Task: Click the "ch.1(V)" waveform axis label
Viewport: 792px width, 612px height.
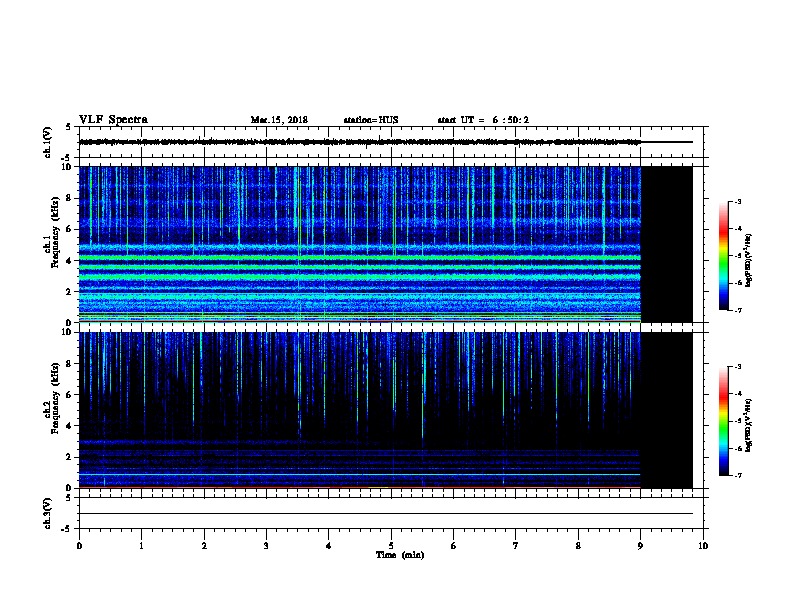Action: [x=47, y=142]
